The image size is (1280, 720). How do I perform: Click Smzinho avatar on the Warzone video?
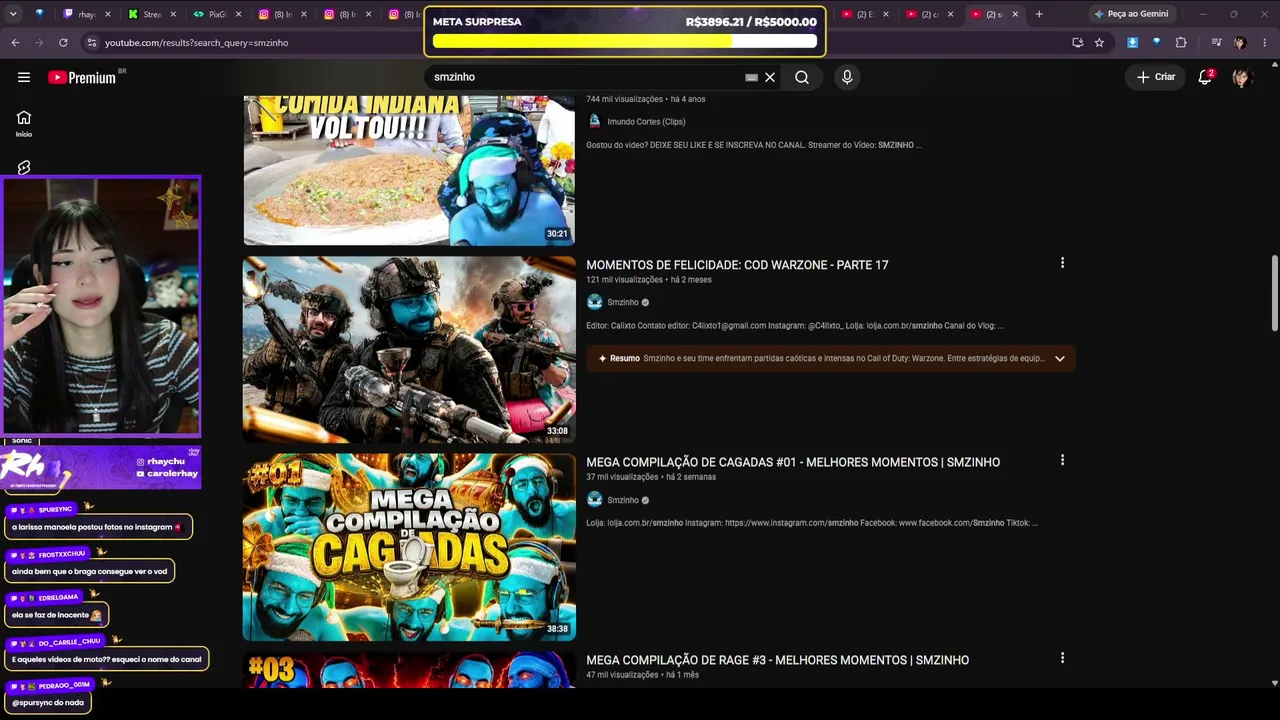[594, 302]
